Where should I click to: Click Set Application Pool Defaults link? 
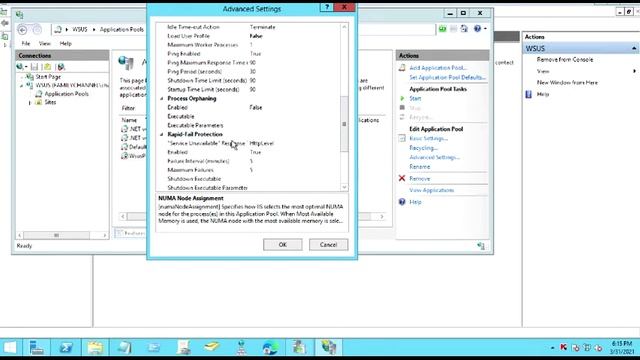(x=447, y=77)
